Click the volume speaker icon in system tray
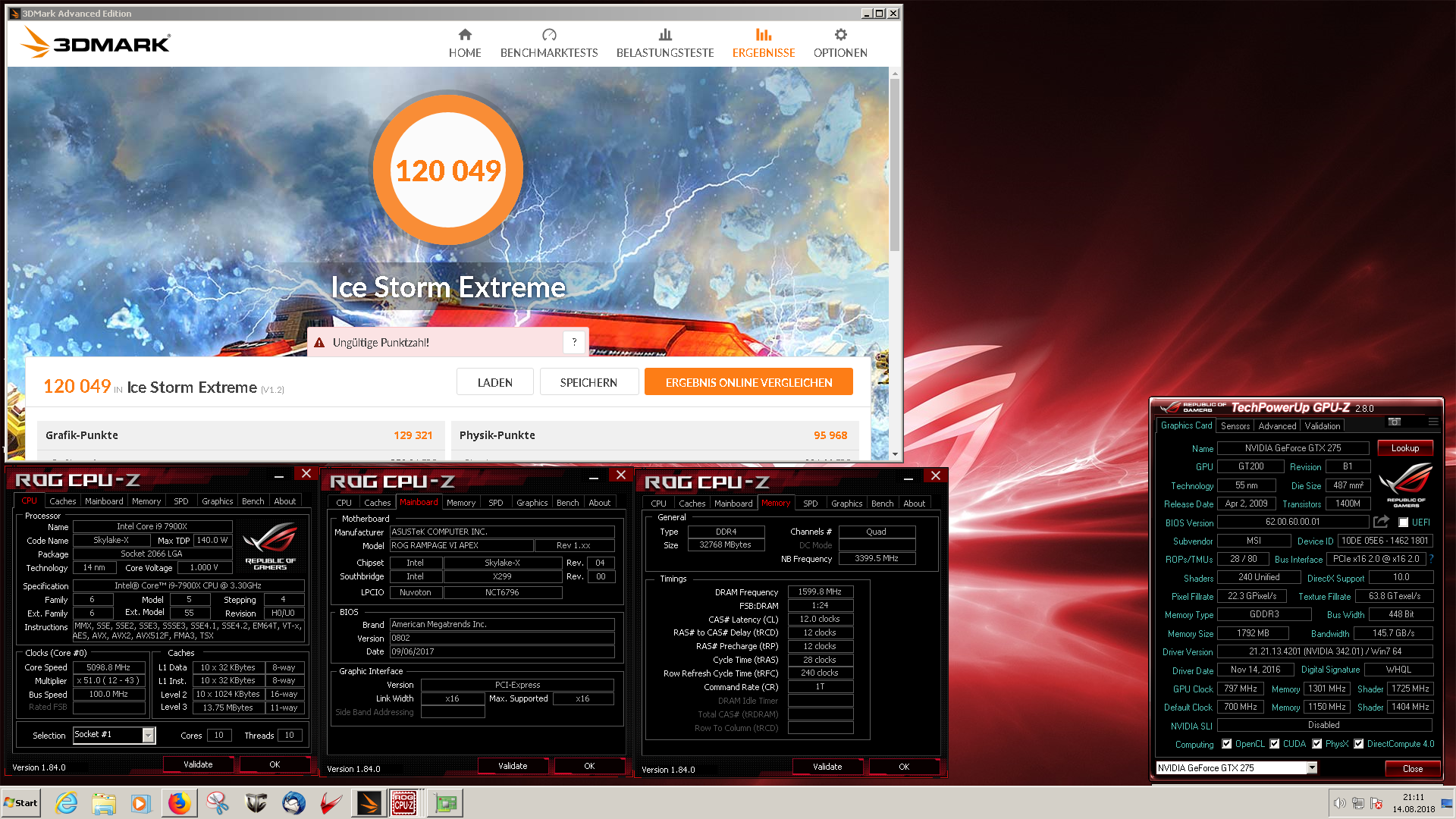1456x819 pixels. tap(1339, 803)
